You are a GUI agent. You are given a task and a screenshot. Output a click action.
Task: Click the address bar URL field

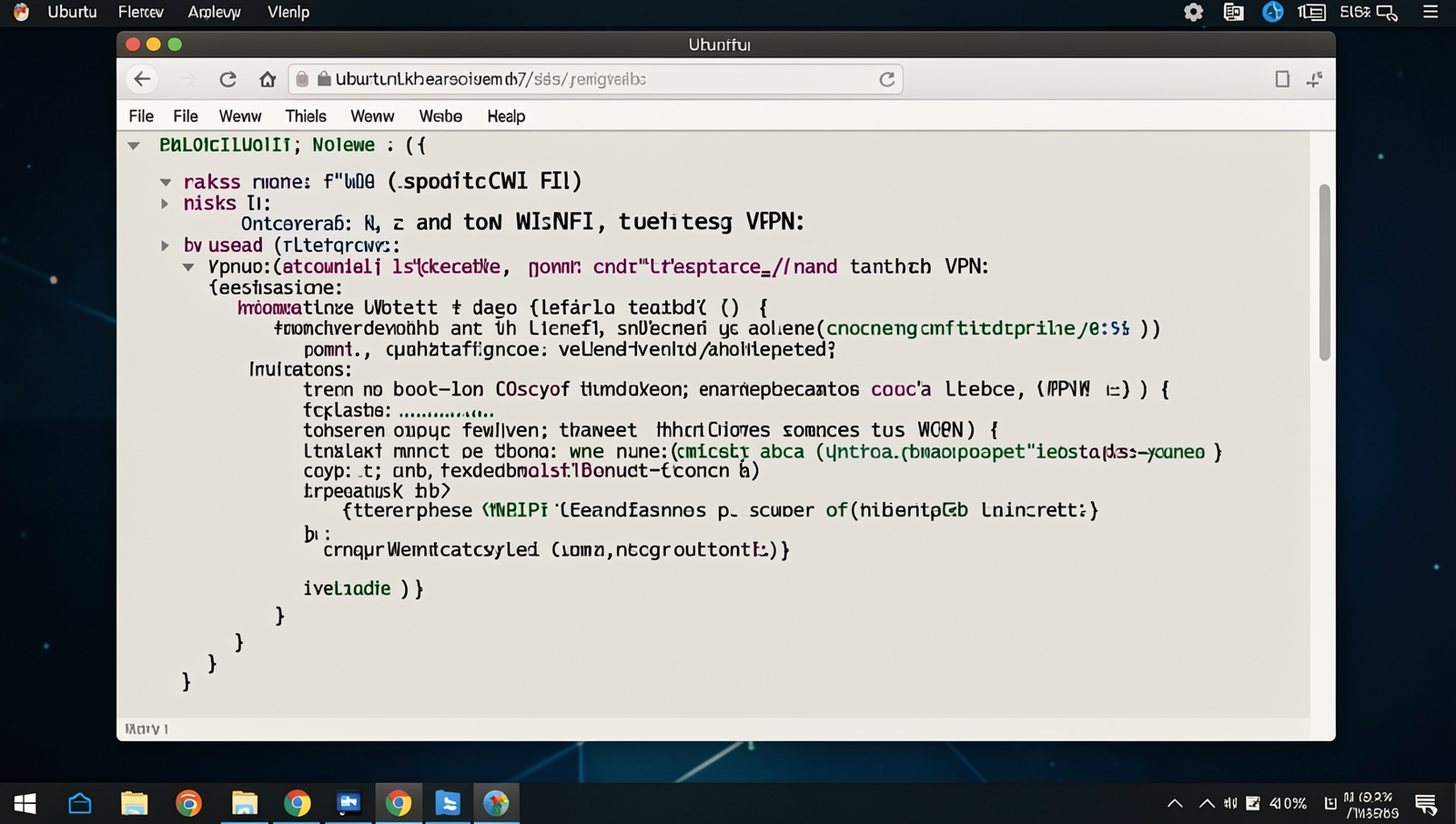click(596, 79)
